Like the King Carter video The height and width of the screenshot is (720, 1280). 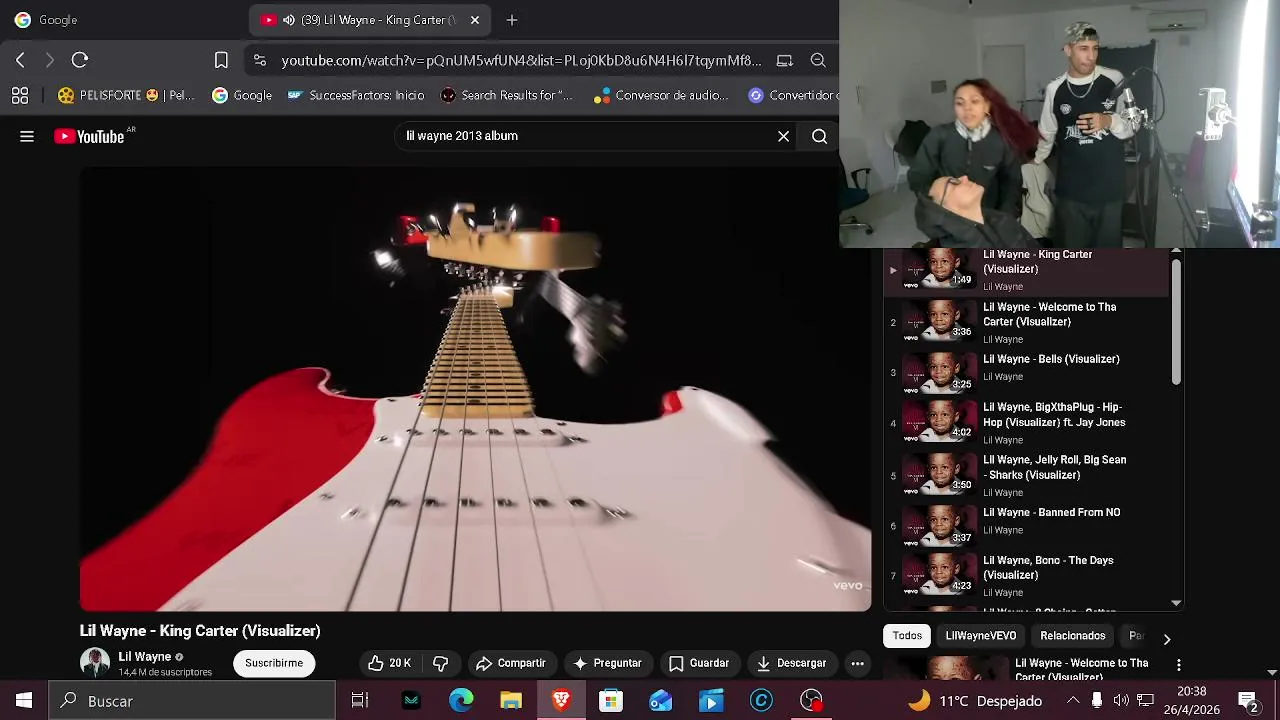[x=389, y=663]
